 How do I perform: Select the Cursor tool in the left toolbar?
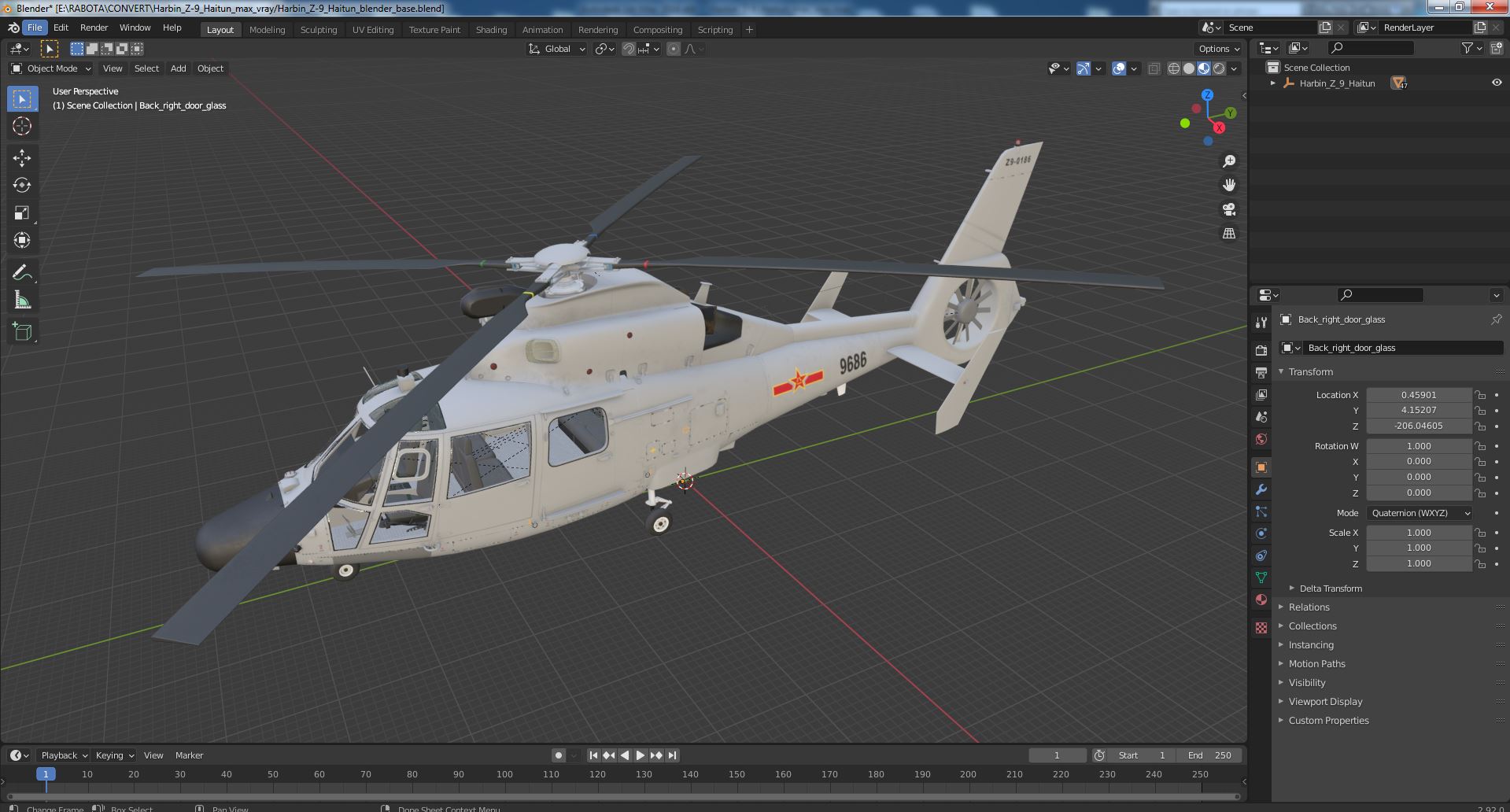point(22,126)
